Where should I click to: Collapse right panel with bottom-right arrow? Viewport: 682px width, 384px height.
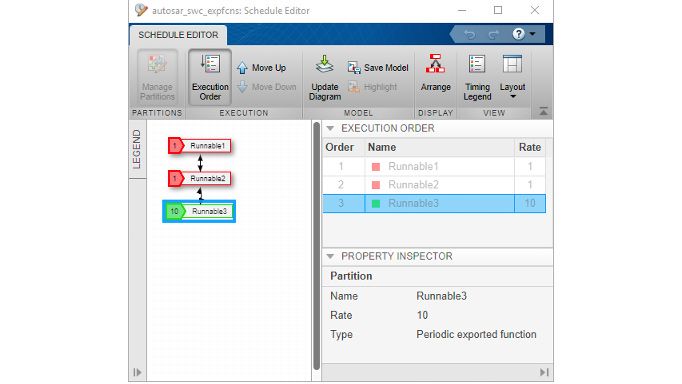[x=544, y=372]
